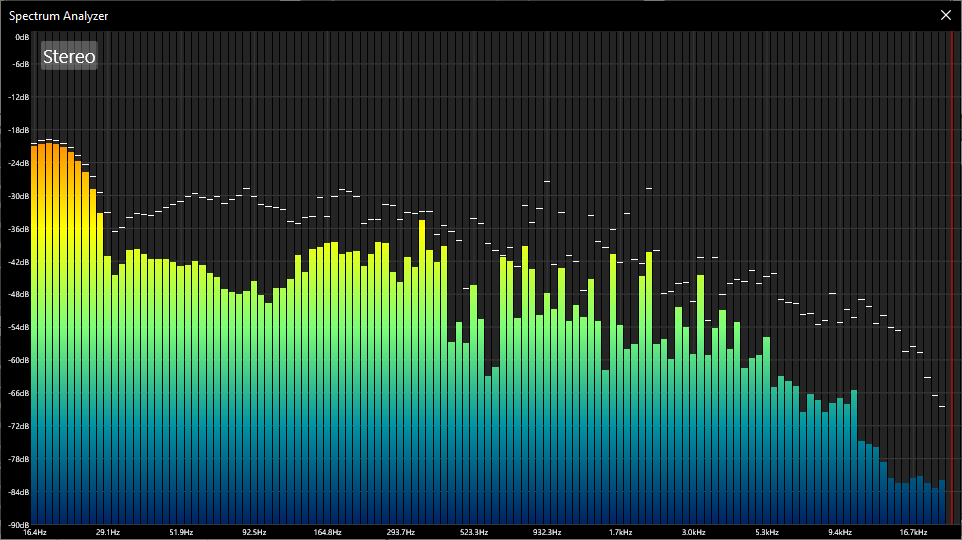Click the 1.7kHz frequency label
This screenshot has height=540, width=962.
click(x=620, y=533)
